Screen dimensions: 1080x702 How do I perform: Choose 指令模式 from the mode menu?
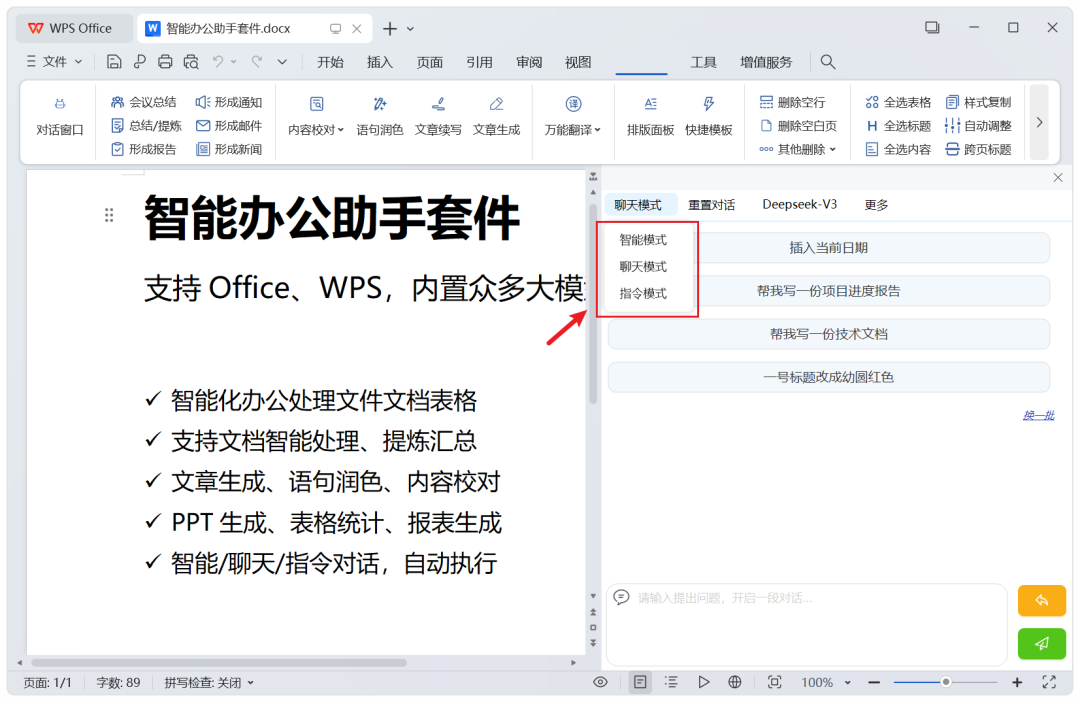(x=643, y=293)
